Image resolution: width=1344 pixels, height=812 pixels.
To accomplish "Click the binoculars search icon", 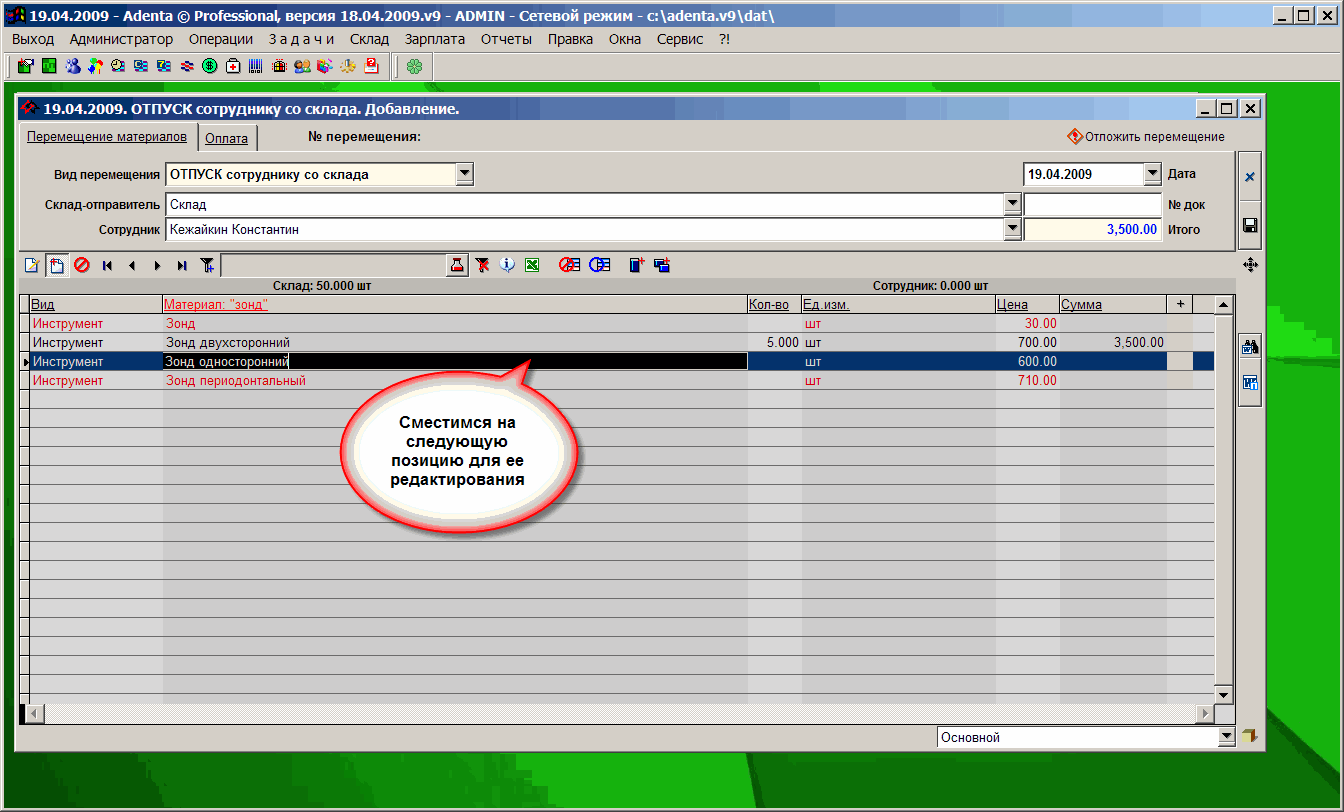I will [x=1249, y=347].
